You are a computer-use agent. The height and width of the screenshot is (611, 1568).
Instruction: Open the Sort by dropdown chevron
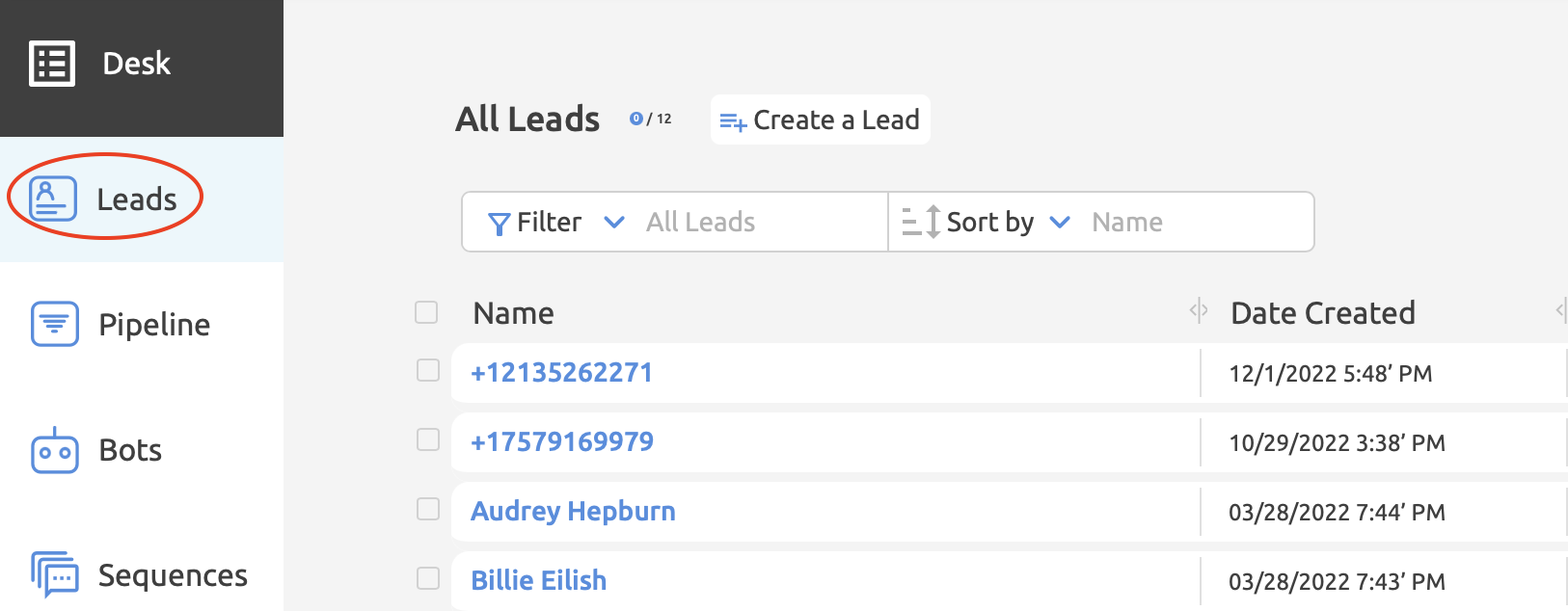(x=1060, y=223)
